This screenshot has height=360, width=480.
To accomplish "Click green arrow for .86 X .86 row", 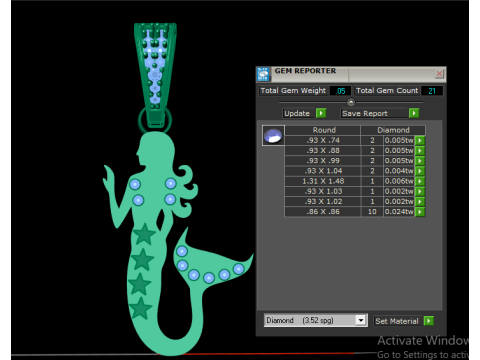I will click(420, 212).
